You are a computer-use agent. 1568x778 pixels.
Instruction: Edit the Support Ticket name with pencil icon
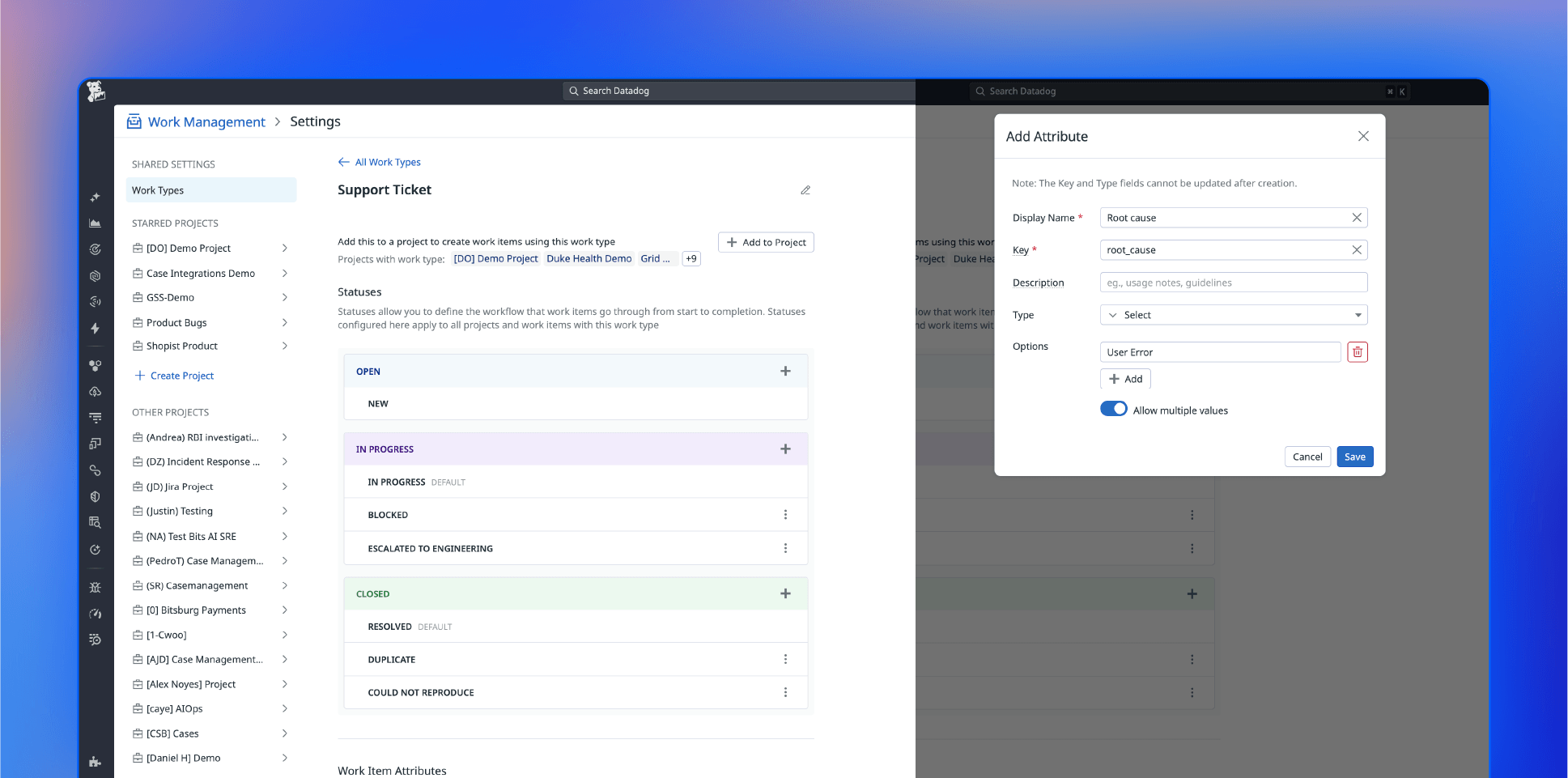tap(805, 190)
